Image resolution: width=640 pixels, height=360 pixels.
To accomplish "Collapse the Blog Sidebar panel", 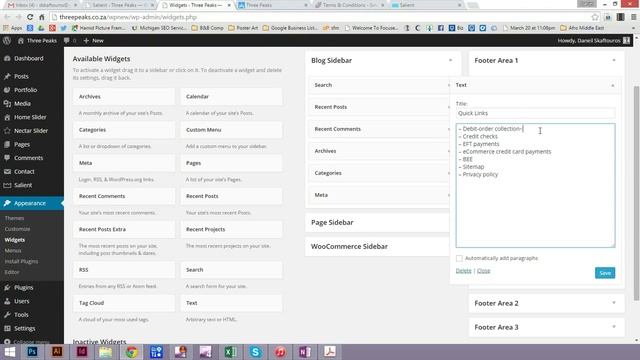I will pyautogui.click(x=451, y=60).
